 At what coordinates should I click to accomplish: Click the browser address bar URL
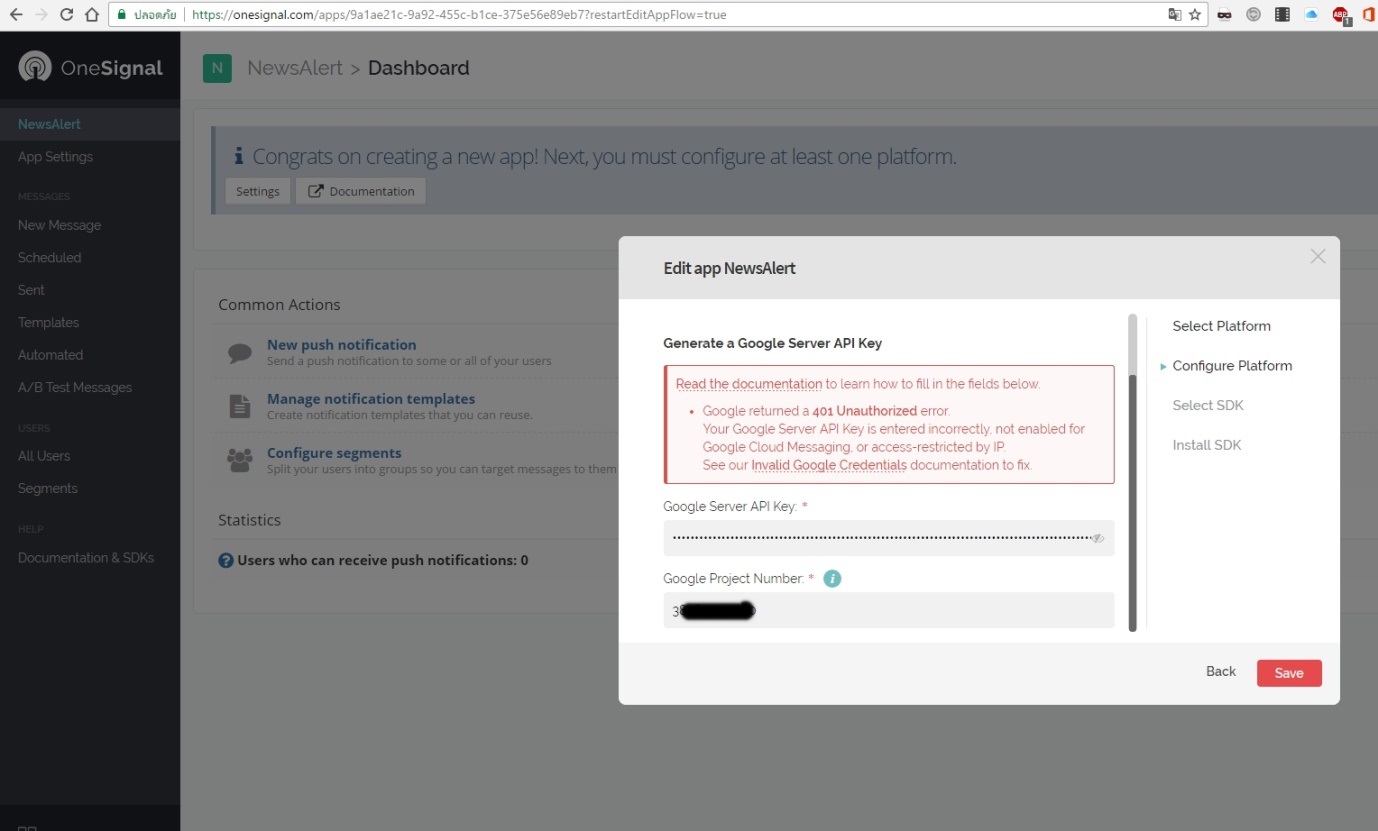pos(460,15)
